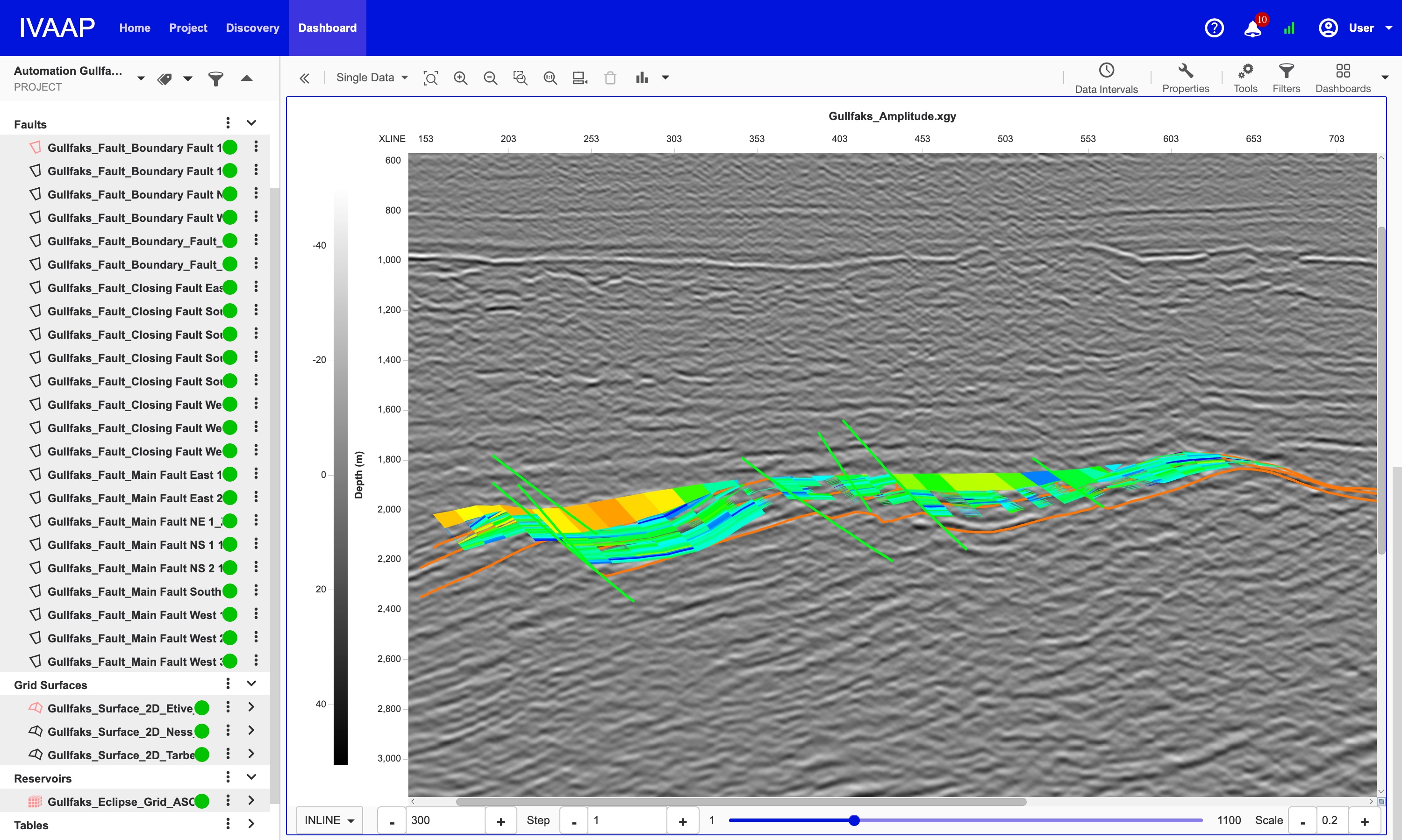Increase Scale with plus button

click(x=1365, y=821)
